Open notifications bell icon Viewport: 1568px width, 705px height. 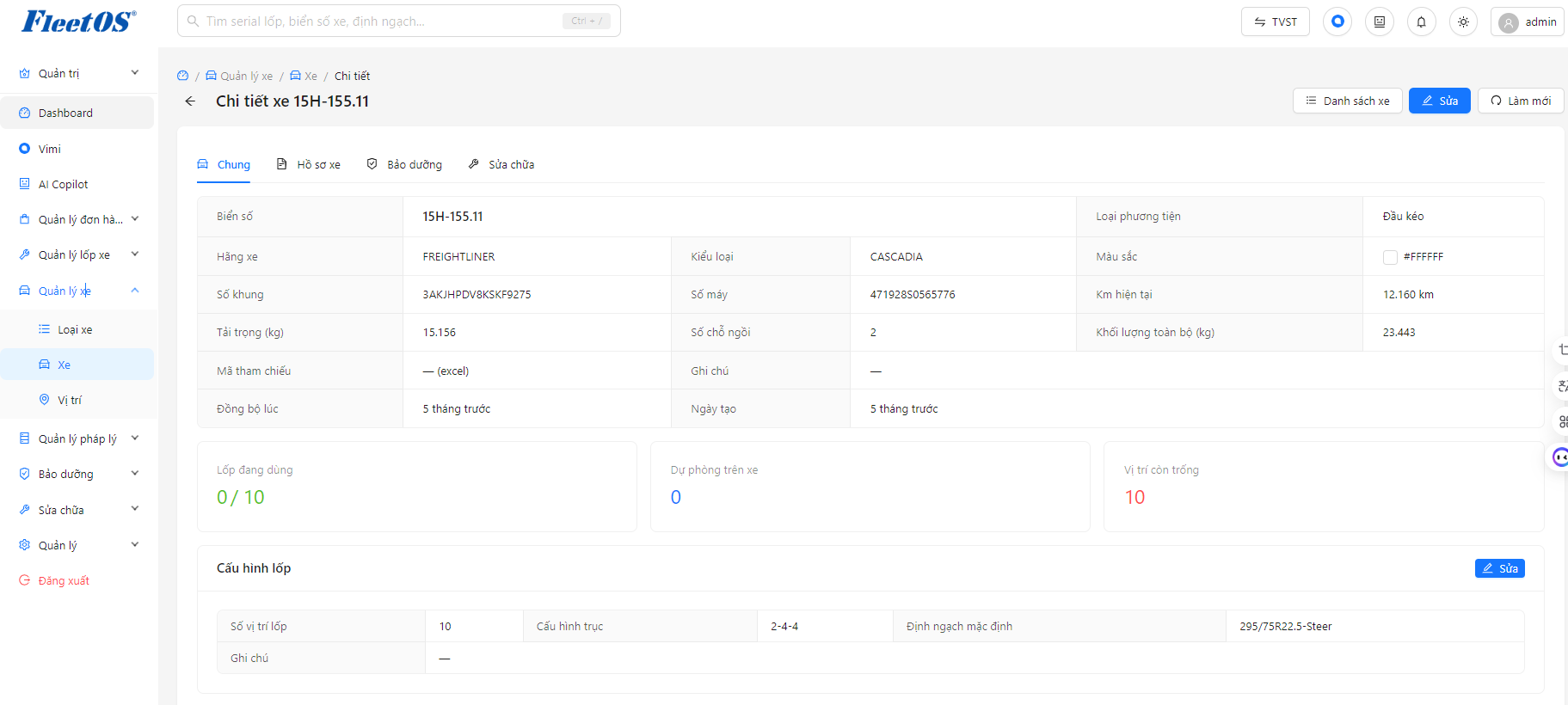[1421, 21]
